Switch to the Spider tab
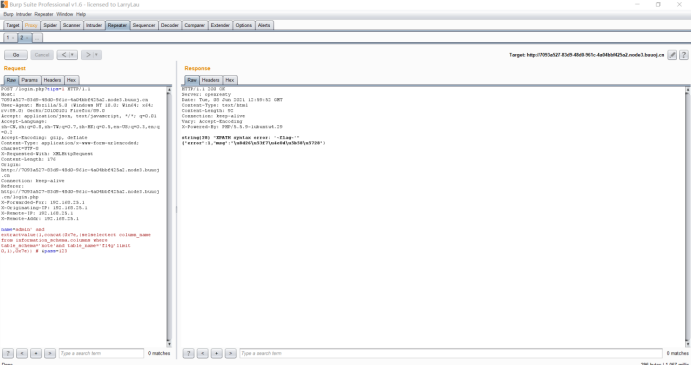Viewport: 692px width, 365px height. coord(50,25)
